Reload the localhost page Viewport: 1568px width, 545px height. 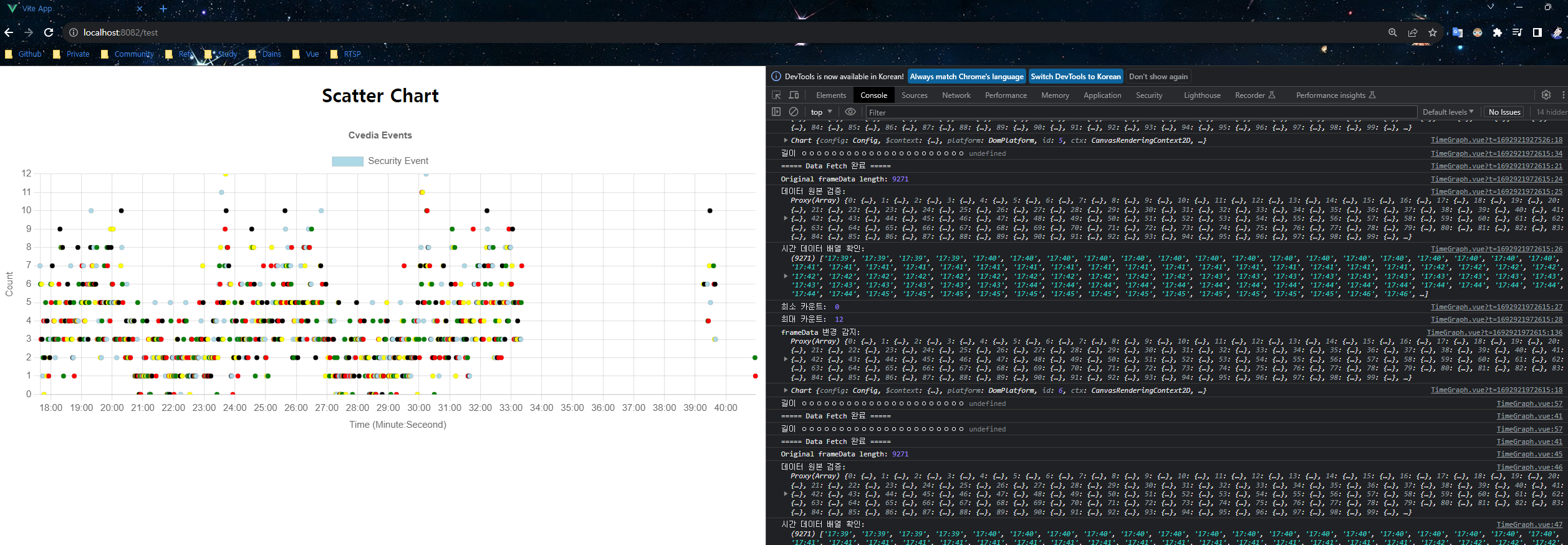click(49, 32)
